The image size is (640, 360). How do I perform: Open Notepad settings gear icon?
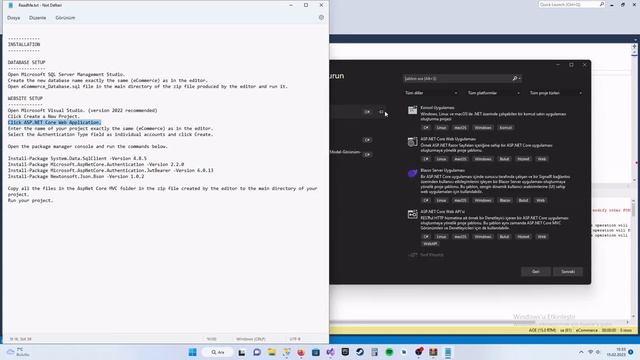click(x=321, y=18)
